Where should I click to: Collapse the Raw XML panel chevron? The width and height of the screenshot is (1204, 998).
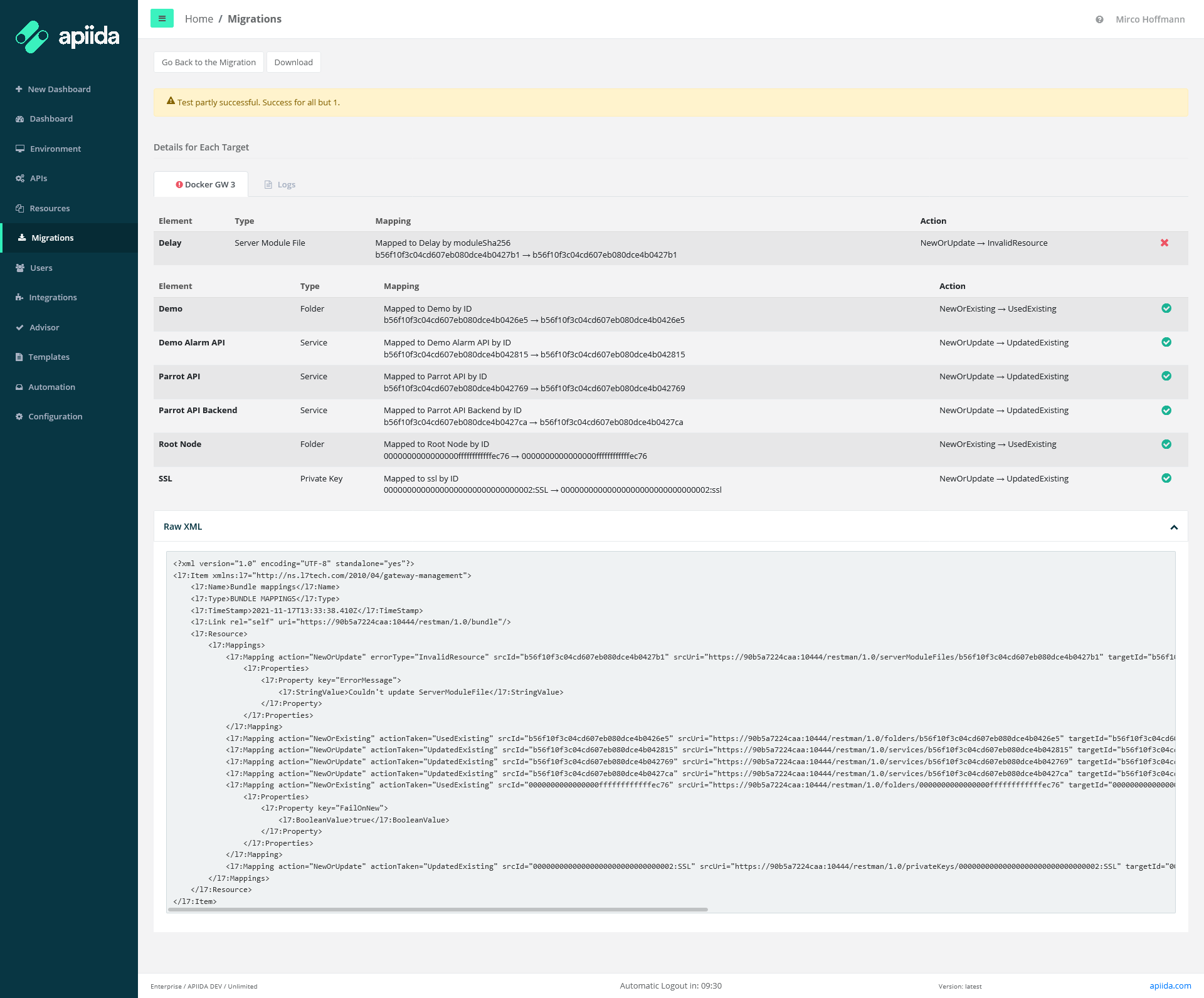(1174, 528)
